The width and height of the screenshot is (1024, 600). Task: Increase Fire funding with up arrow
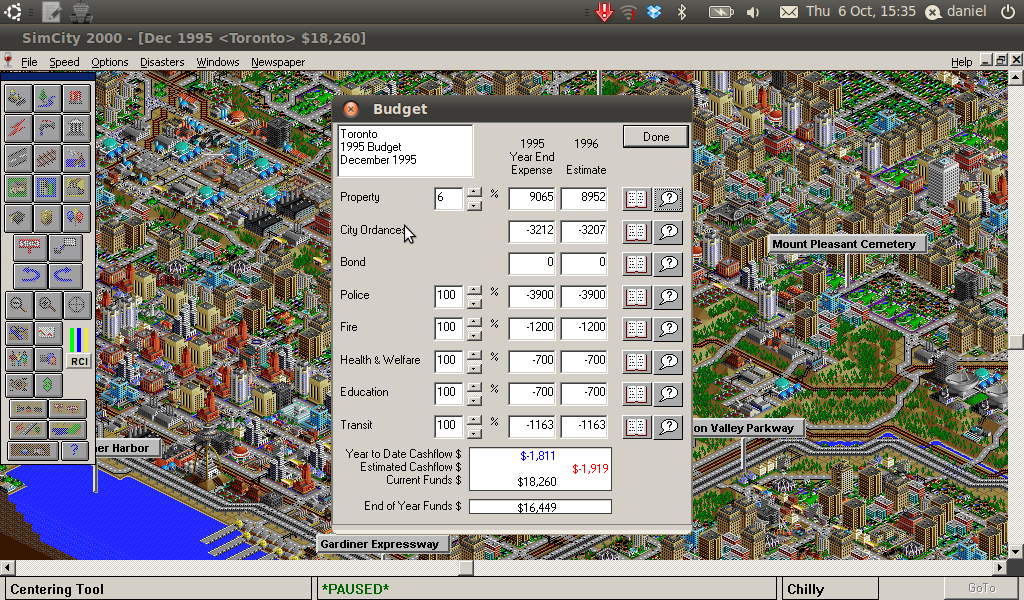pyautogui.click(x=475, y=323)
